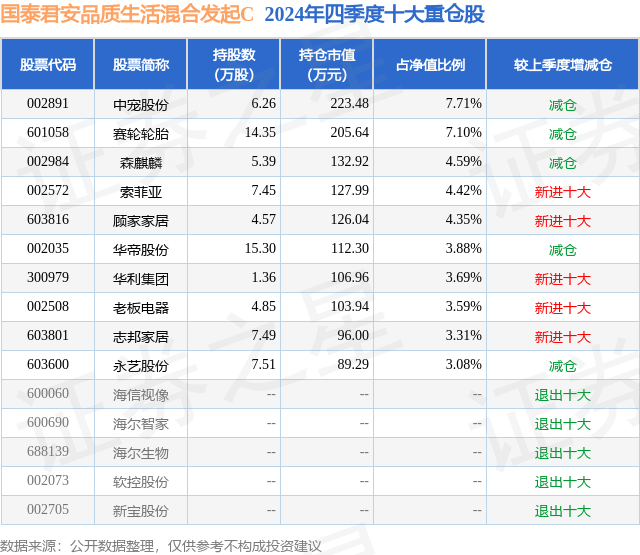Click the 股票代码 column header
The height and width of the screenshot is (555, 640).
pyautogui.click(x=48, y=64)
